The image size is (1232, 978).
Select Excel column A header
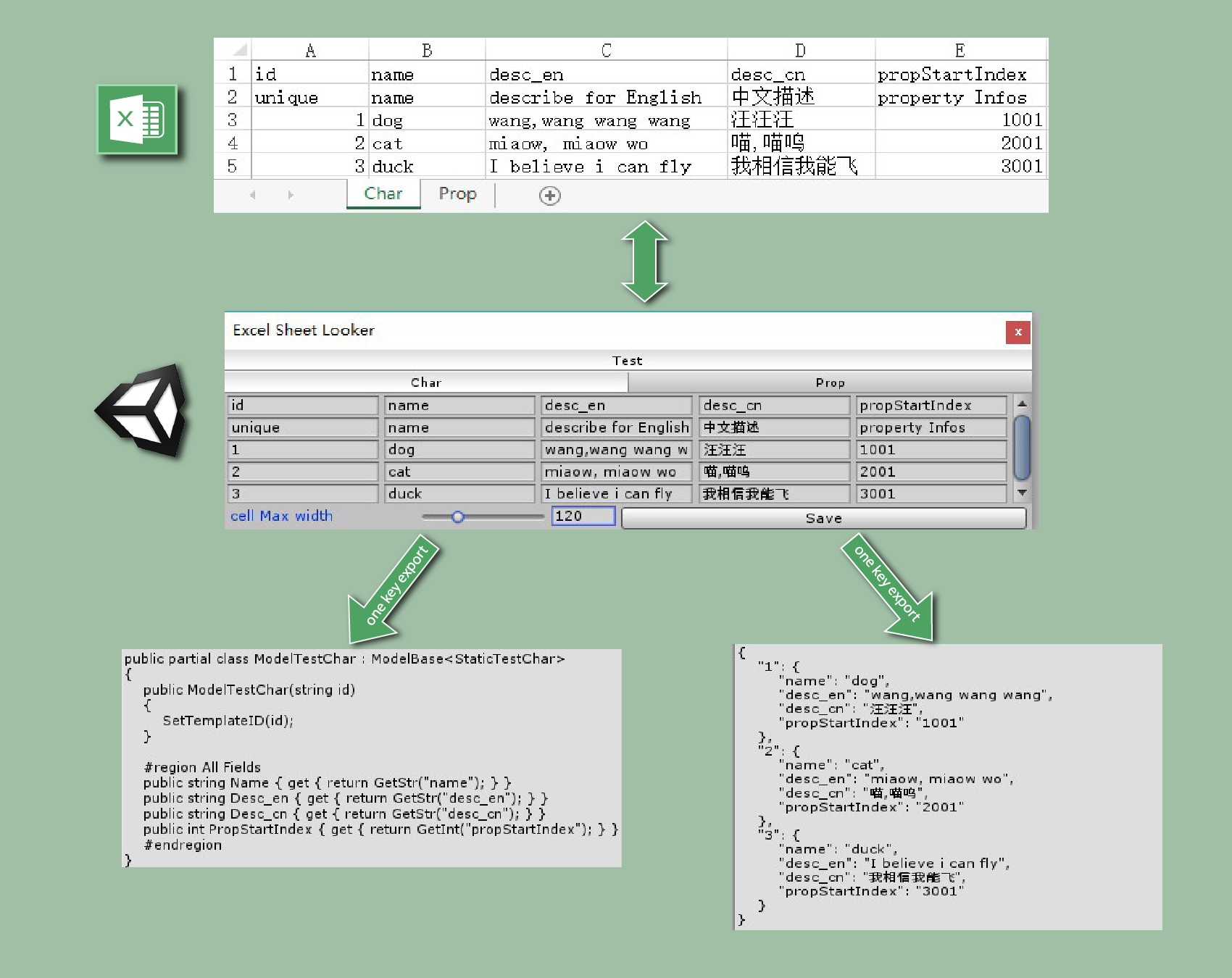click(310, 50)
